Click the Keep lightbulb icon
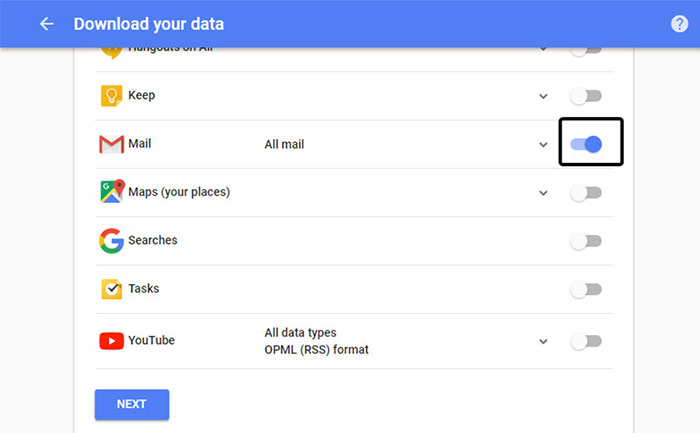The image size is (700, 433). pos(111,96)
